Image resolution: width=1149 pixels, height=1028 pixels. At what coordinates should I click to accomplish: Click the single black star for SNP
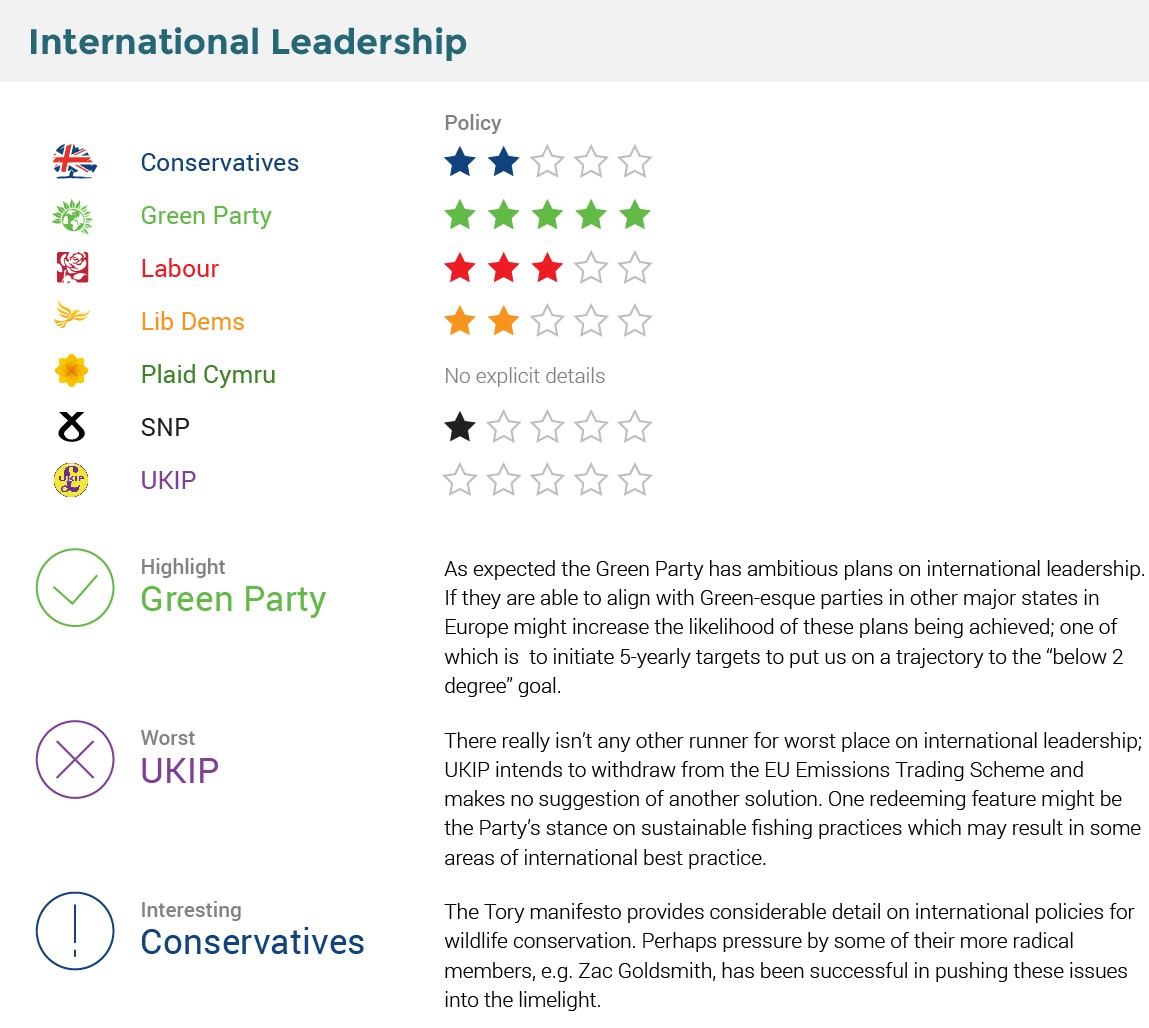pos(459,428)
